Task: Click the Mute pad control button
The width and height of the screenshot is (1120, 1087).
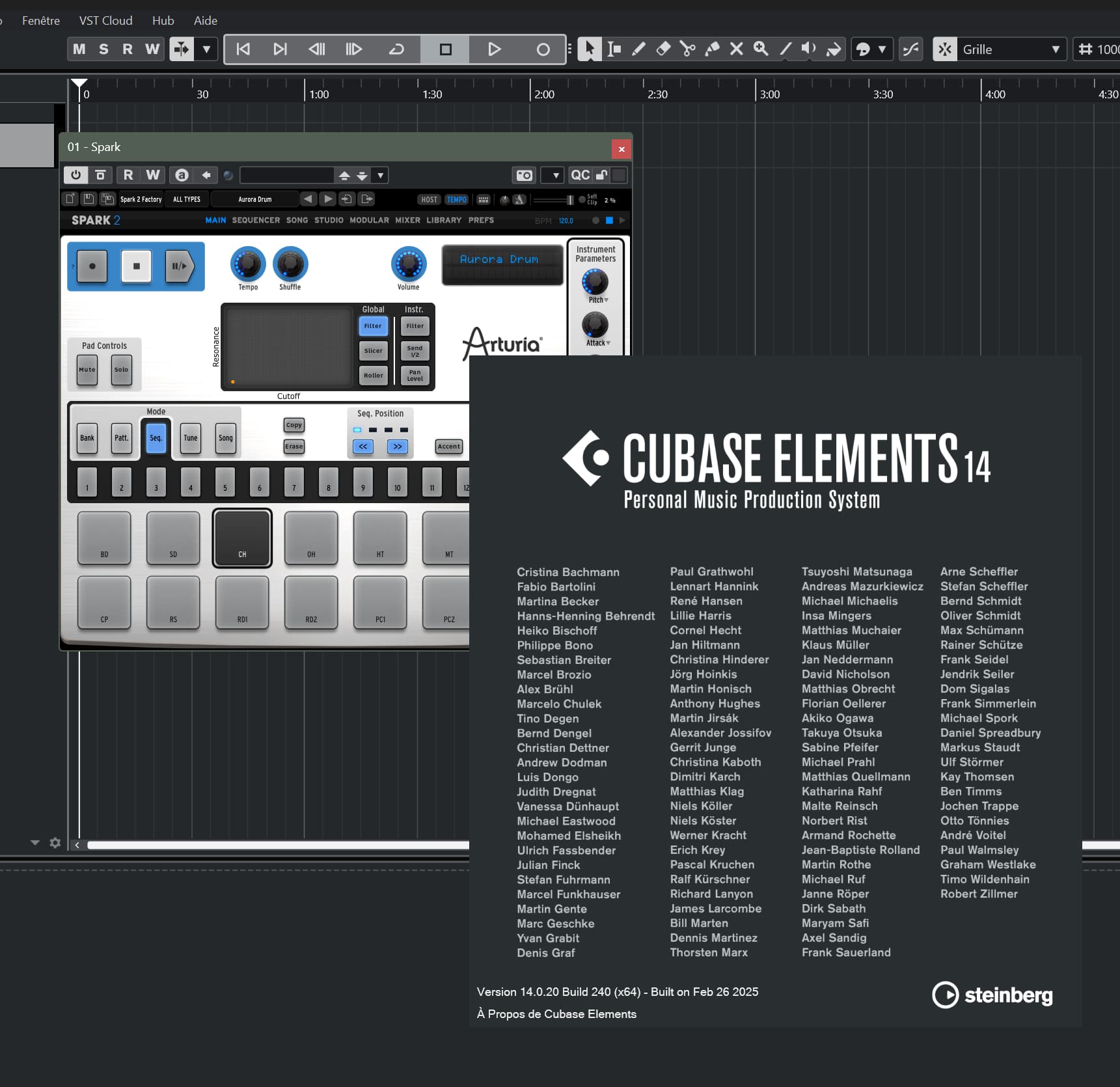Action: (87, 370)
